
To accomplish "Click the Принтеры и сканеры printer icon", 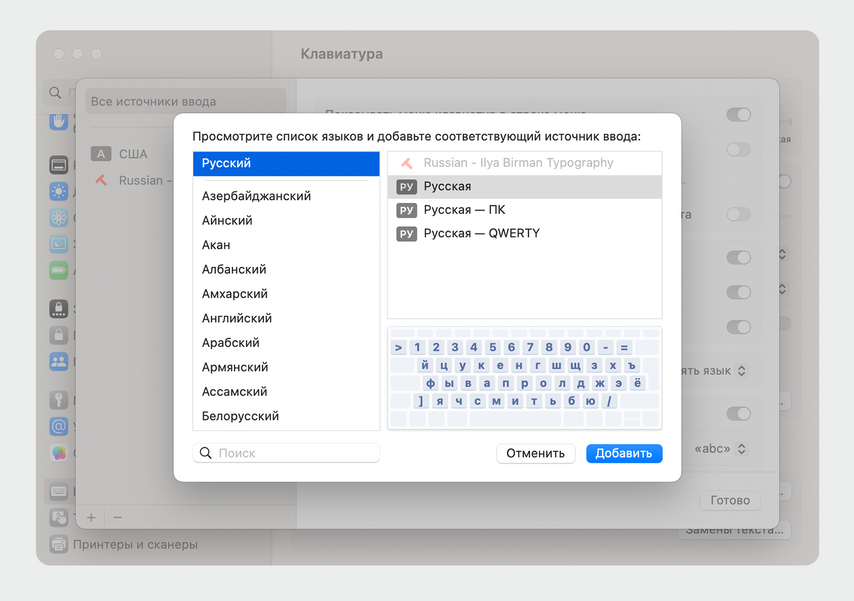I will tap(58, 544).
